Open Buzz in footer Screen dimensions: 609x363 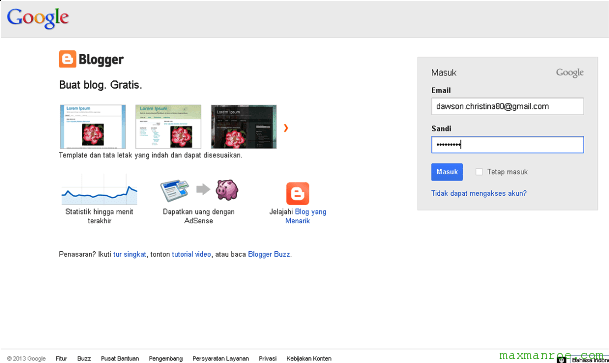tap(84, 359)
